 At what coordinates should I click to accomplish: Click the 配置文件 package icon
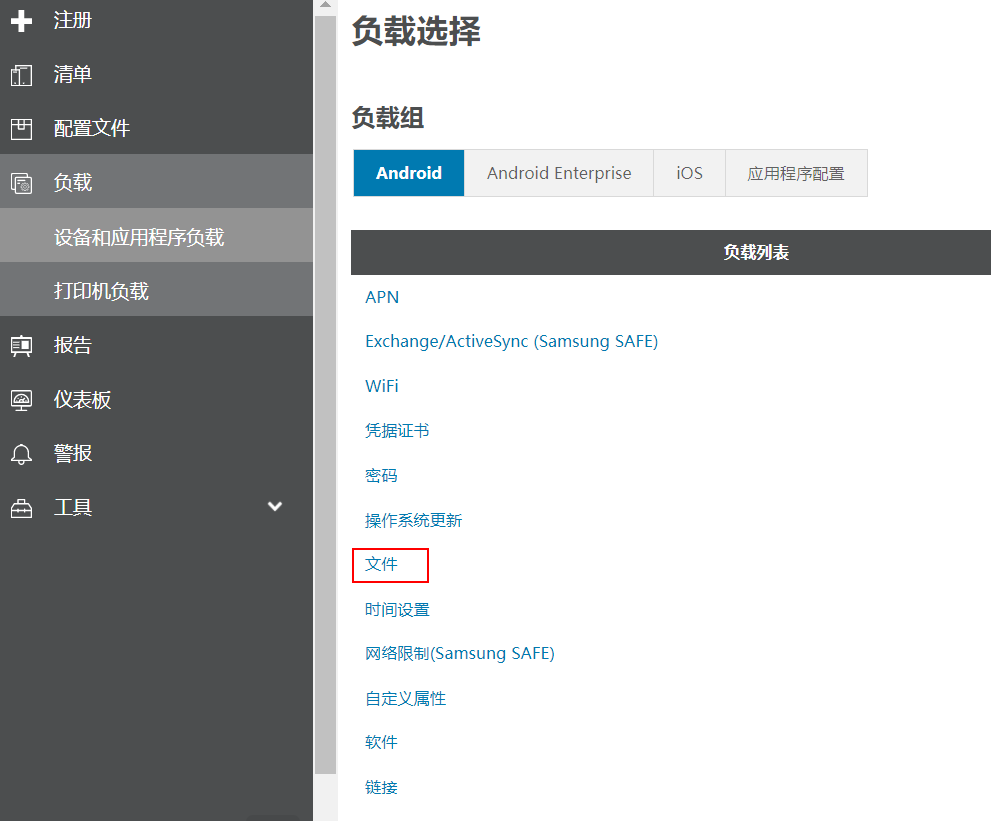coord(21,129)
